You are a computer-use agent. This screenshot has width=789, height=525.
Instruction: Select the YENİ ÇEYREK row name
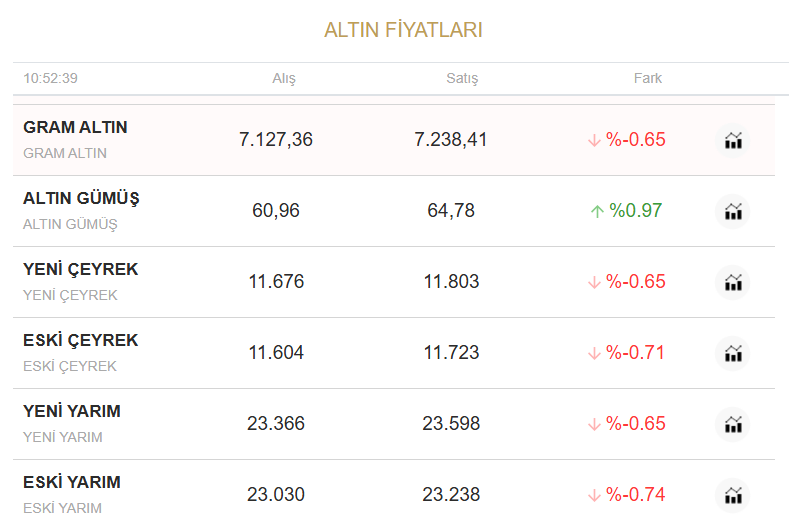point(80,270)
